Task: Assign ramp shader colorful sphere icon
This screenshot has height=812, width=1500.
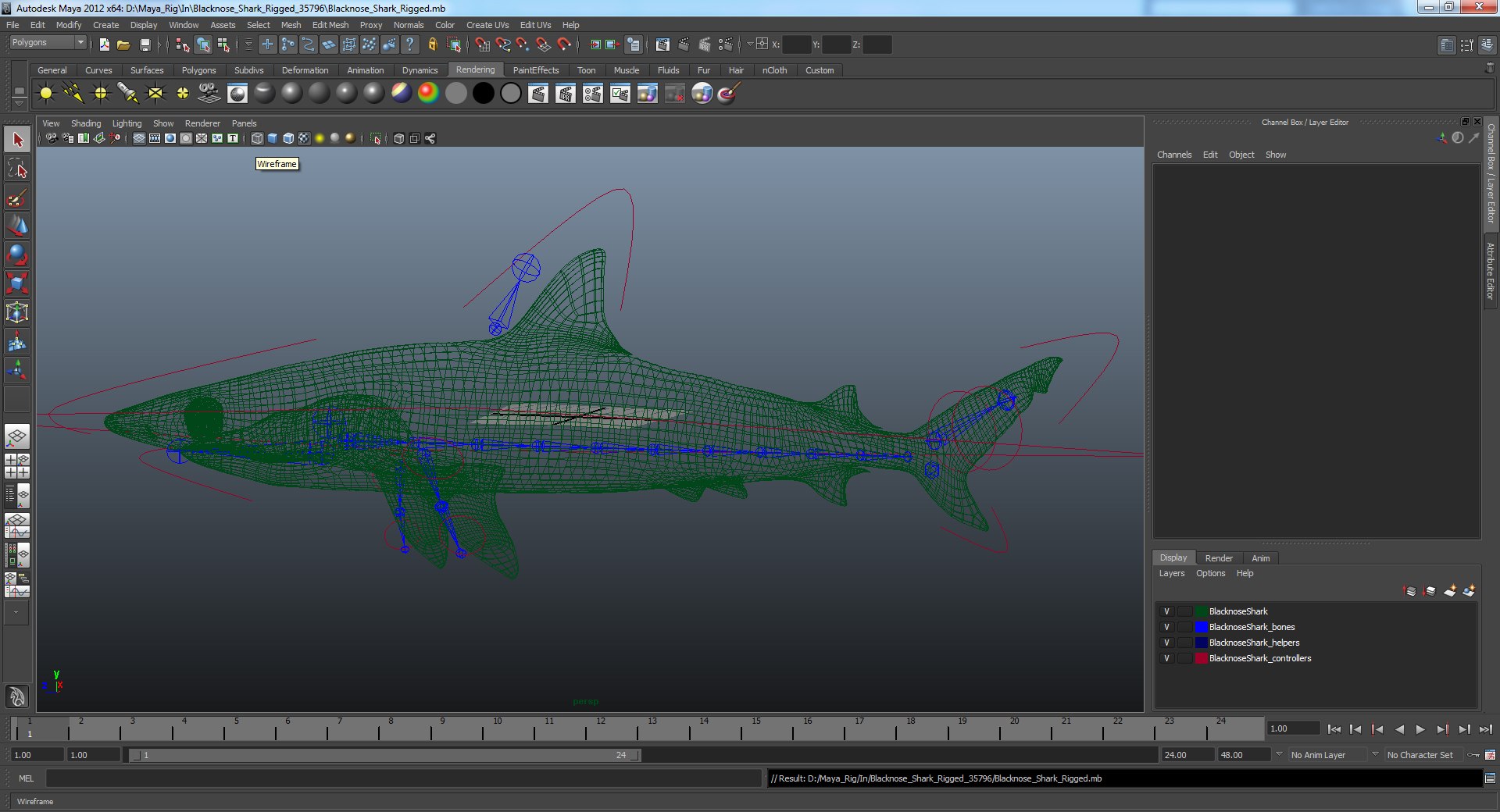Action: 428,94
